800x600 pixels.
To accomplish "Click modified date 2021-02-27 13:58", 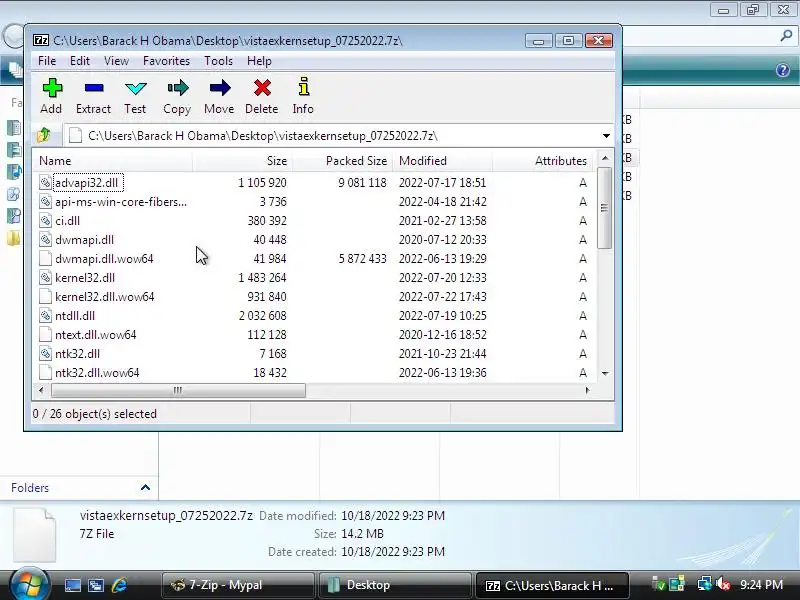I will point(443,221).
